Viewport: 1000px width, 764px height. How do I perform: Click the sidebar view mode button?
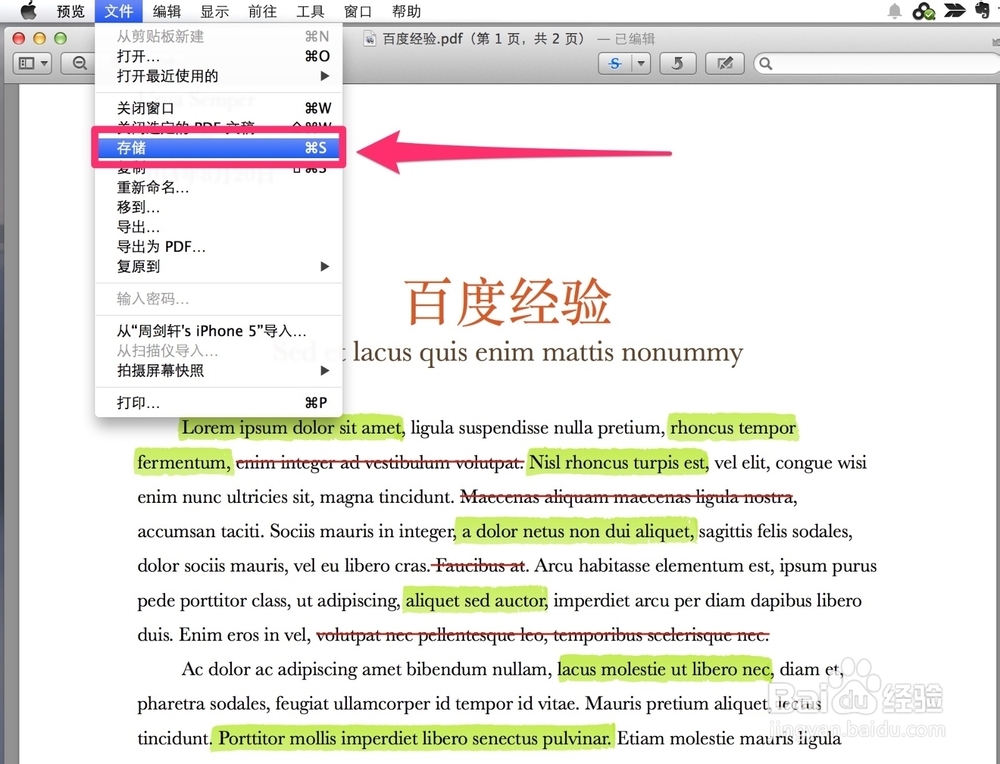point(26,63)
